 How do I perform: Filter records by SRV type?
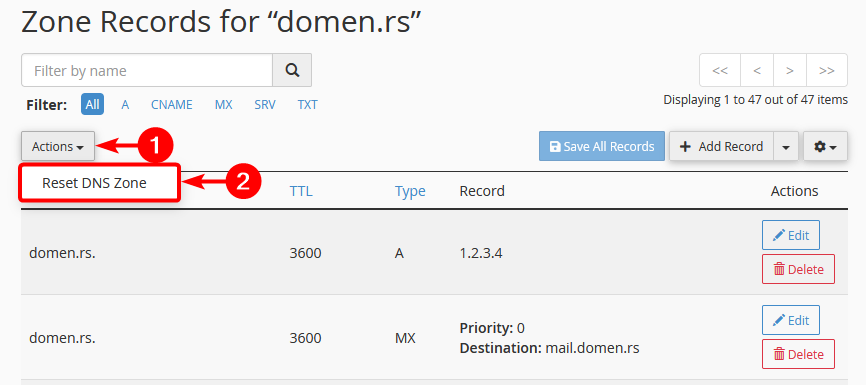click(265, 104)
